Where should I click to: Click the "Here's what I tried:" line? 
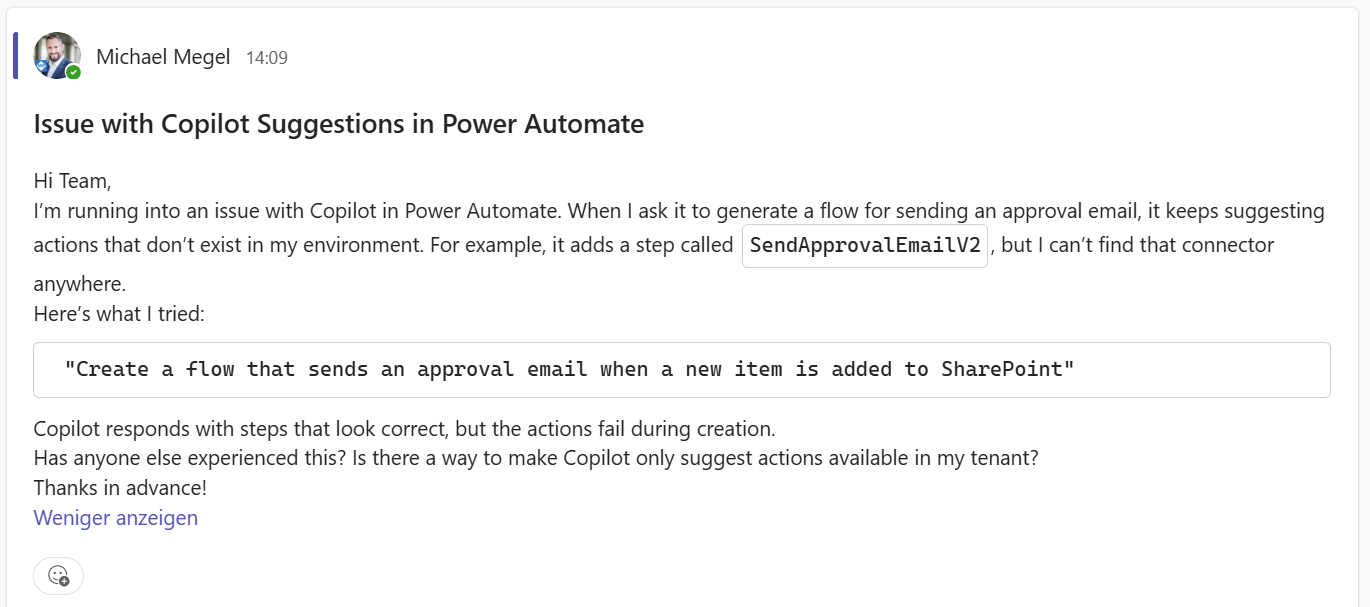(x=119, y=313)
